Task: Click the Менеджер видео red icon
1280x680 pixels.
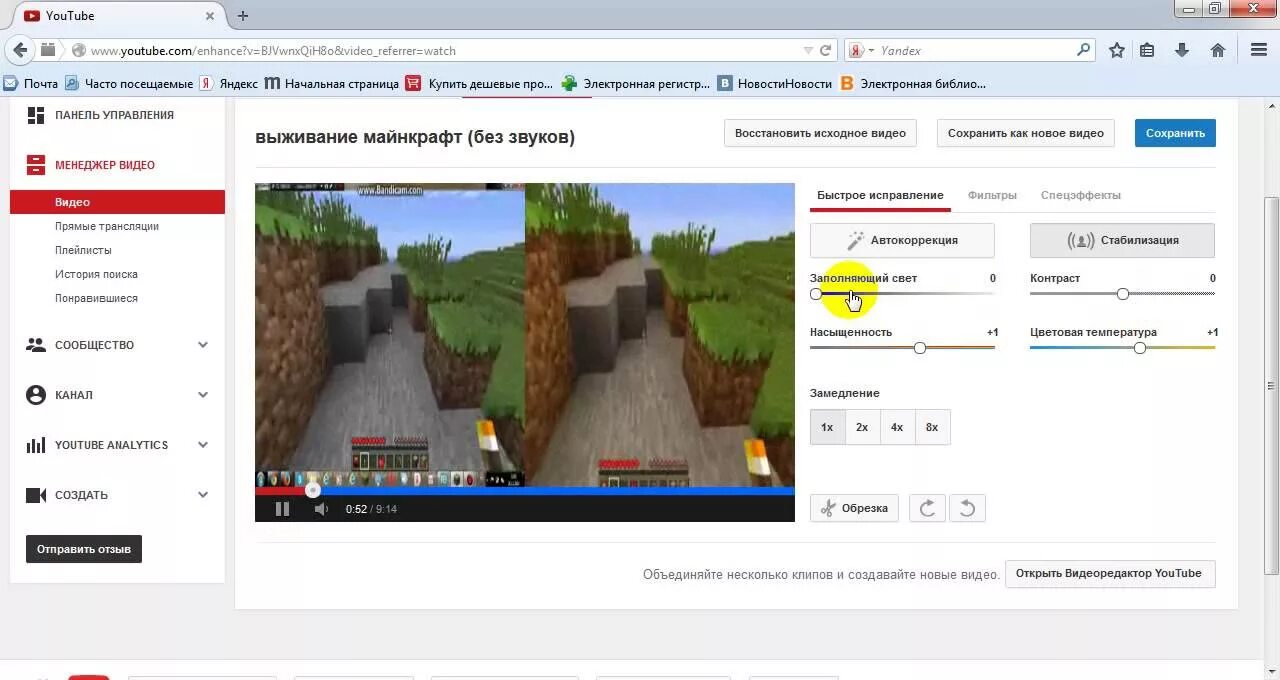Action: (36, 165)
